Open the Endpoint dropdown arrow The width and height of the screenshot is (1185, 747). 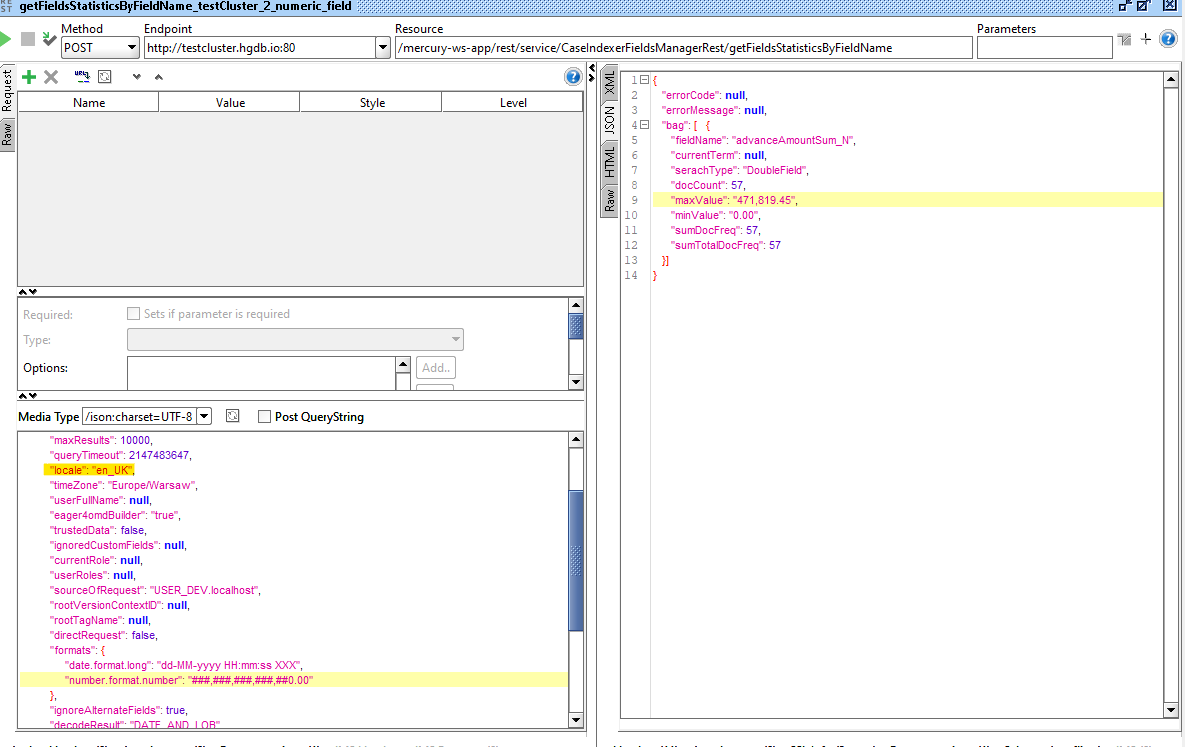point(382,48)
